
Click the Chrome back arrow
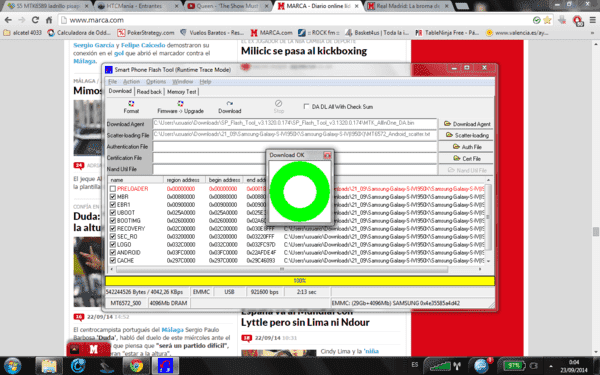pyautogui.click(x=8, y=20)
